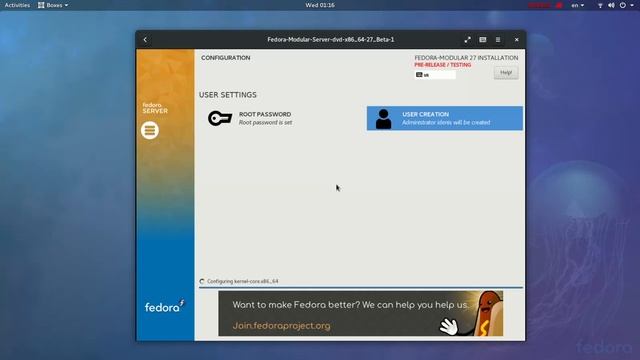
Task: Click the PRE-RELEASE / TESTING label
Action: click(442, 65)
